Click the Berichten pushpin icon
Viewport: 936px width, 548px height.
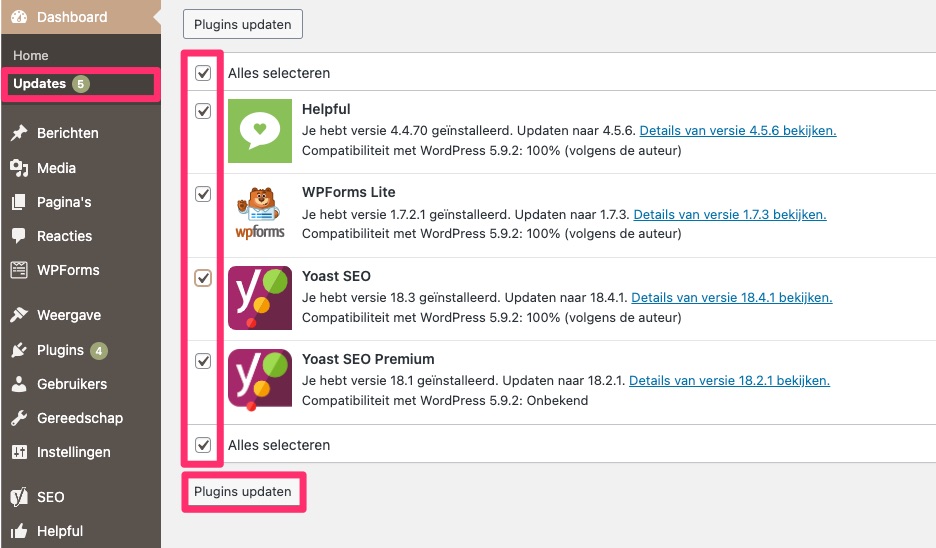[19, 133]
